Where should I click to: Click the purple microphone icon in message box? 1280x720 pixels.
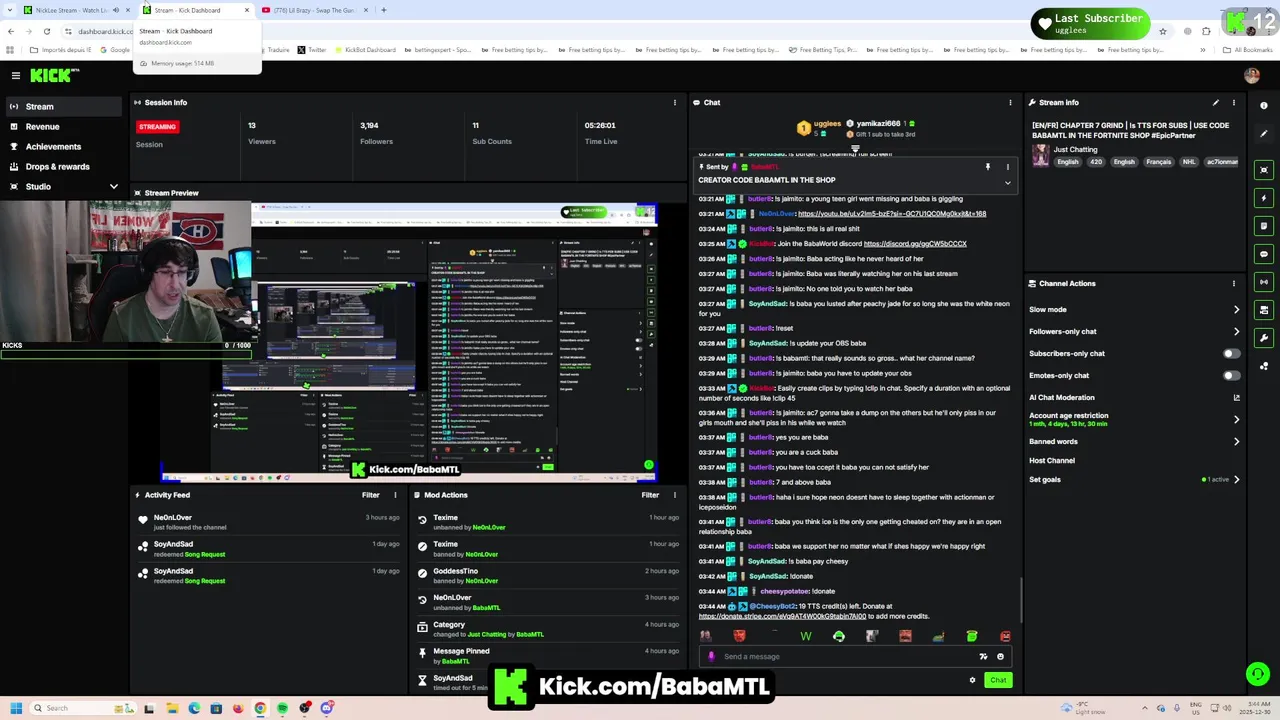711,657
